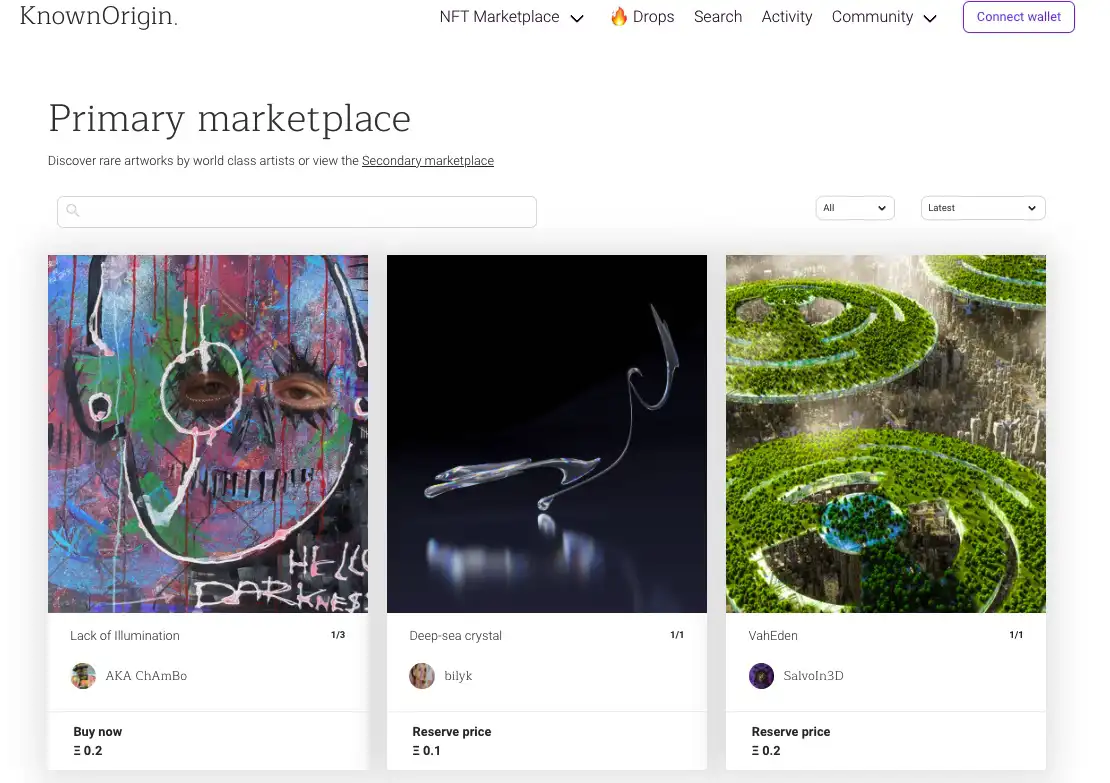Click SalvoIn3D's avatar icon
Screen dimensions: 1110x783
[761, 676]
